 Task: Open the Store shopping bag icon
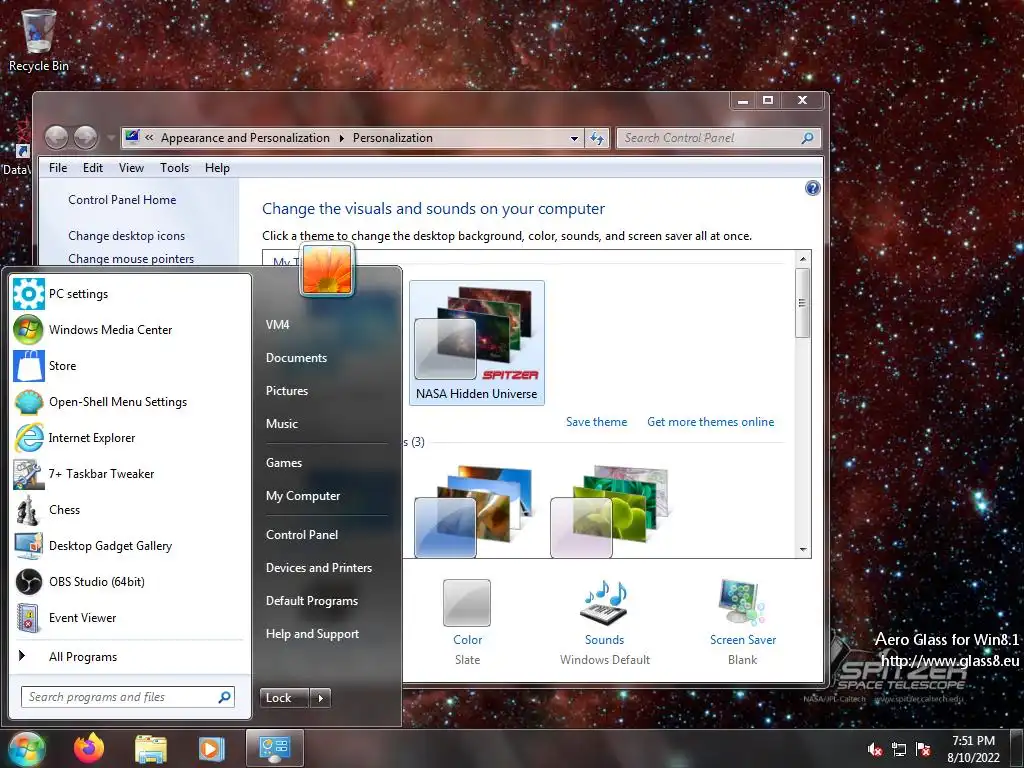[x=29, y=366]
